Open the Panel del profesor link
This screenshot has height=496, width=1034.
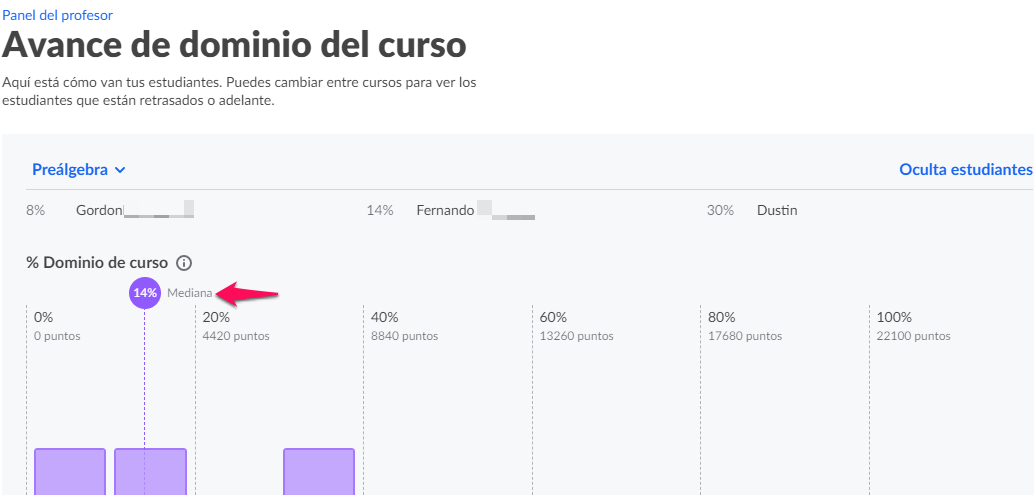pyautogui.click(x=57, y=15)
